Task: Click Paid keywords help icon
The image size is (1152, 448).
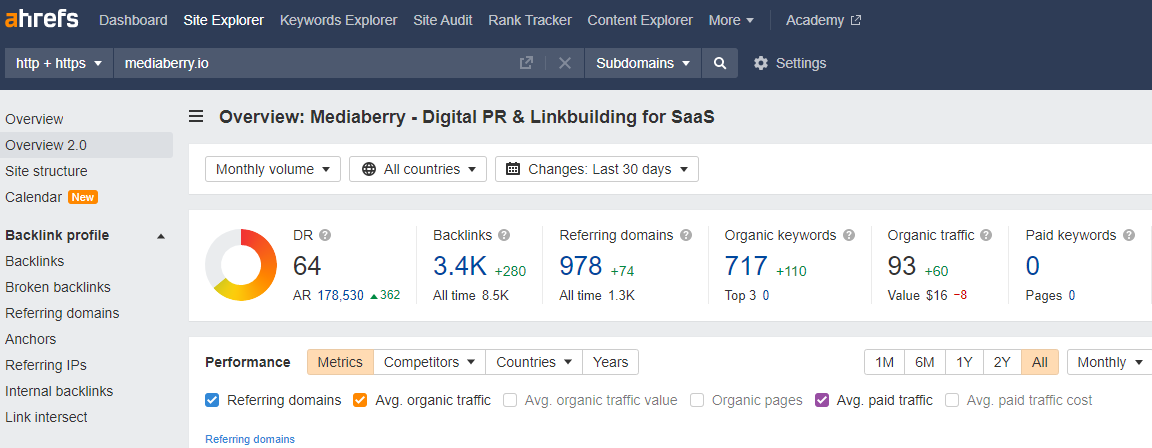Action: click(1128, 235)
